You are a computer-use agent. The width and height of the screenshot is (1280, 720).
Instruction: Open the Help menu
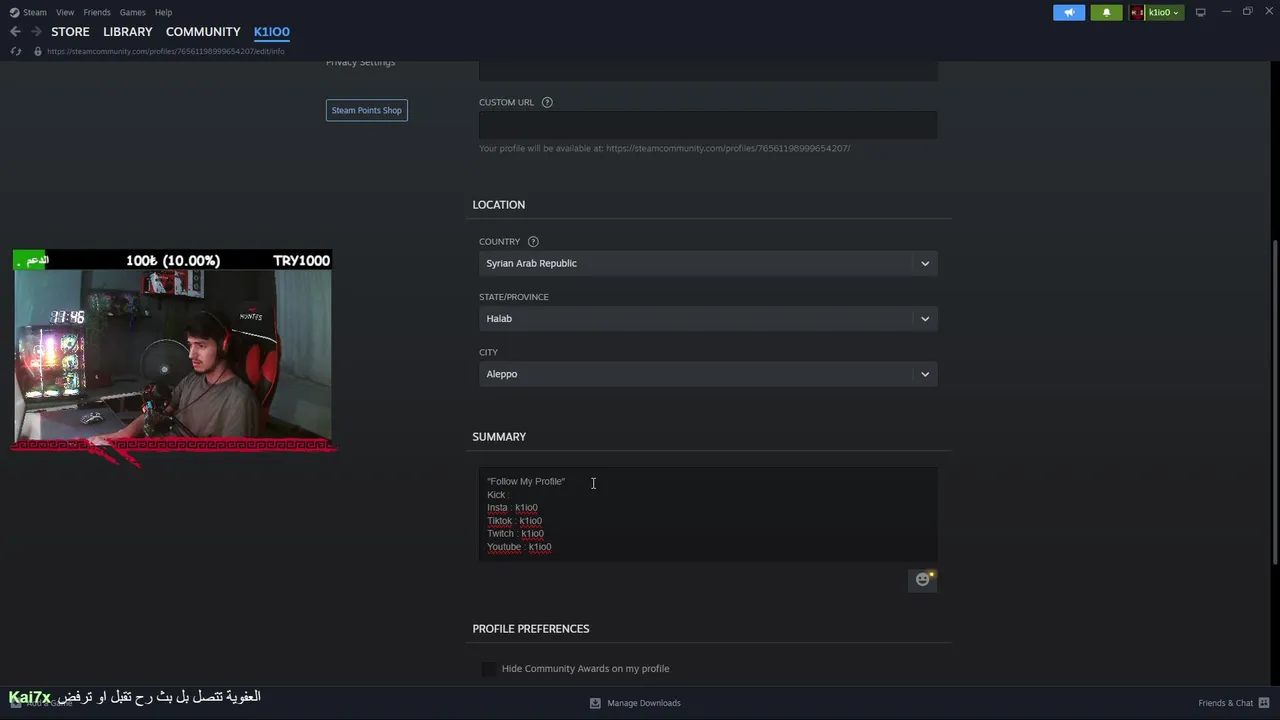pos(163,12)
